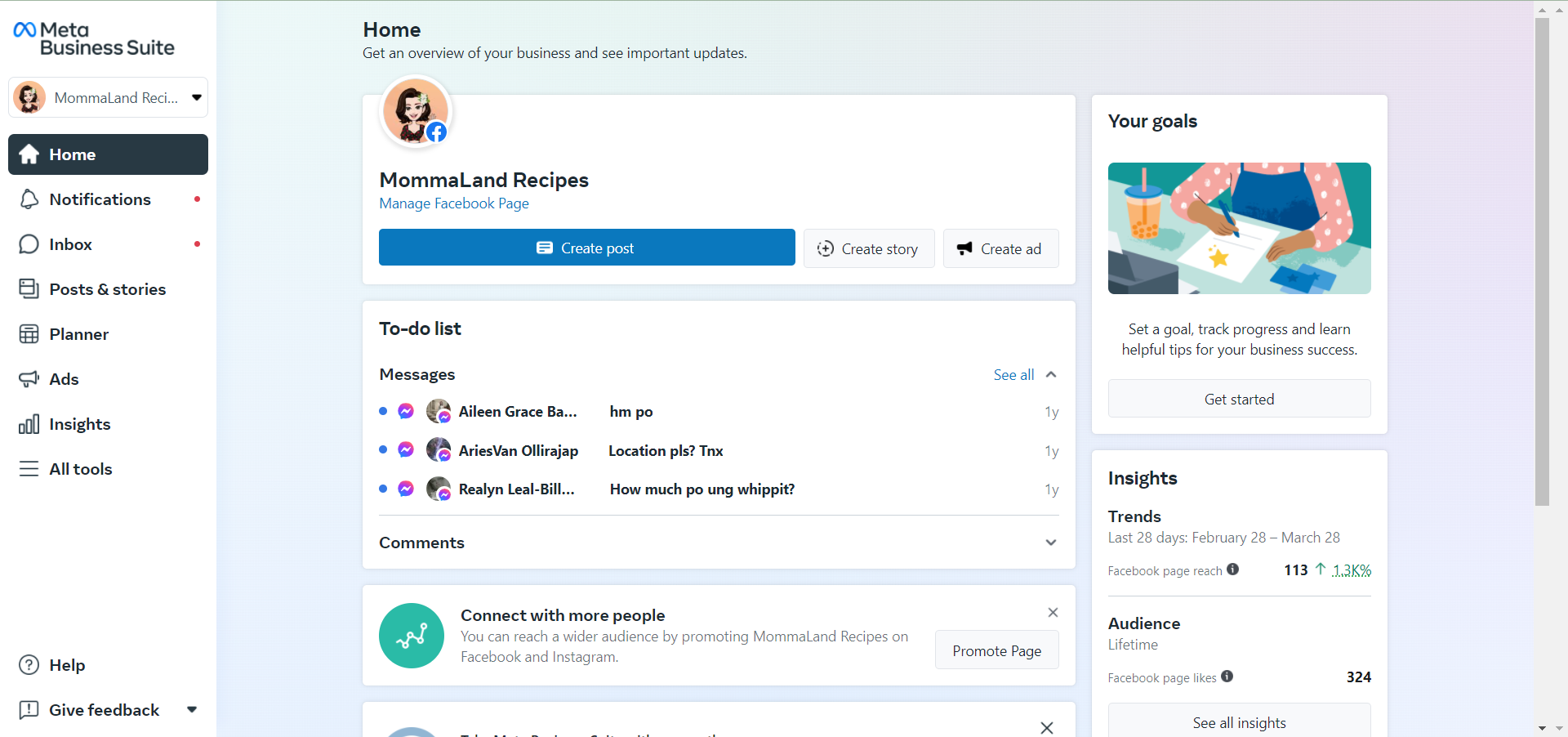Open the All tools menu

[x=108, y=469]
